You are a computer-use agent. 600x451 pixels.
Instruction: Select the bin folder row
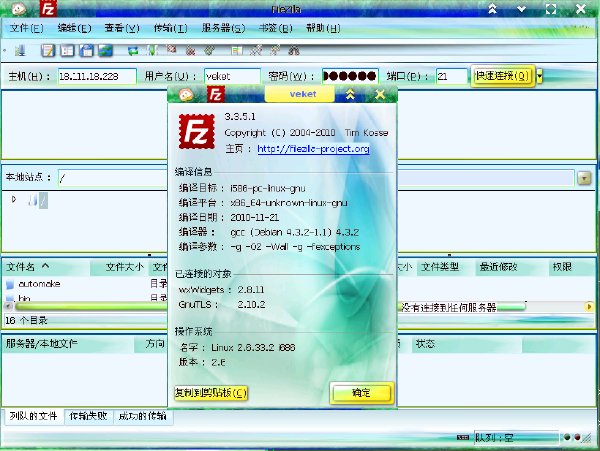(85, 298)
